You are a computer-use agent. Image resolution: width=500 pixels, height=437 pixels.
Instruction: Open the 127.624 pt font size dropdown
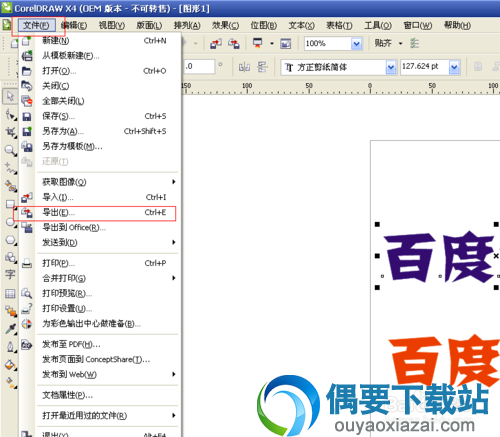[454, 68]
